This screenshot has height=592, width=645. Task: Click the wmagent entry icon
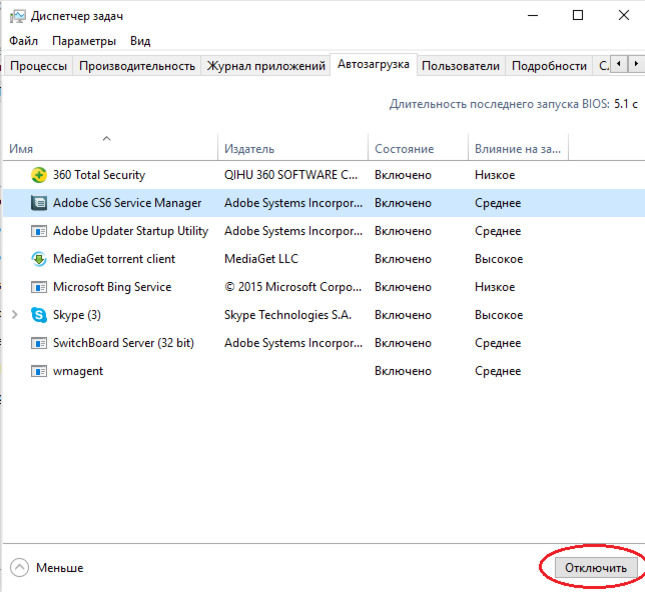(x=39, y=371)
